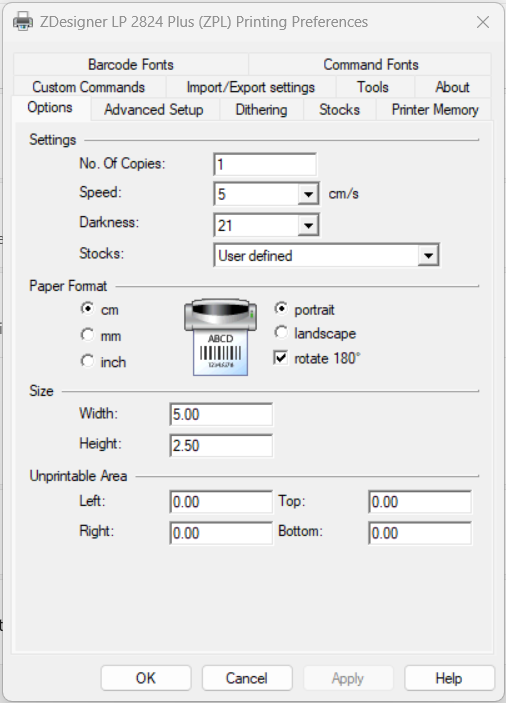Go to the Printer Memory tab
Viewport: 506px width, 703px height.
pyautogui.click(x=435, y=110)
